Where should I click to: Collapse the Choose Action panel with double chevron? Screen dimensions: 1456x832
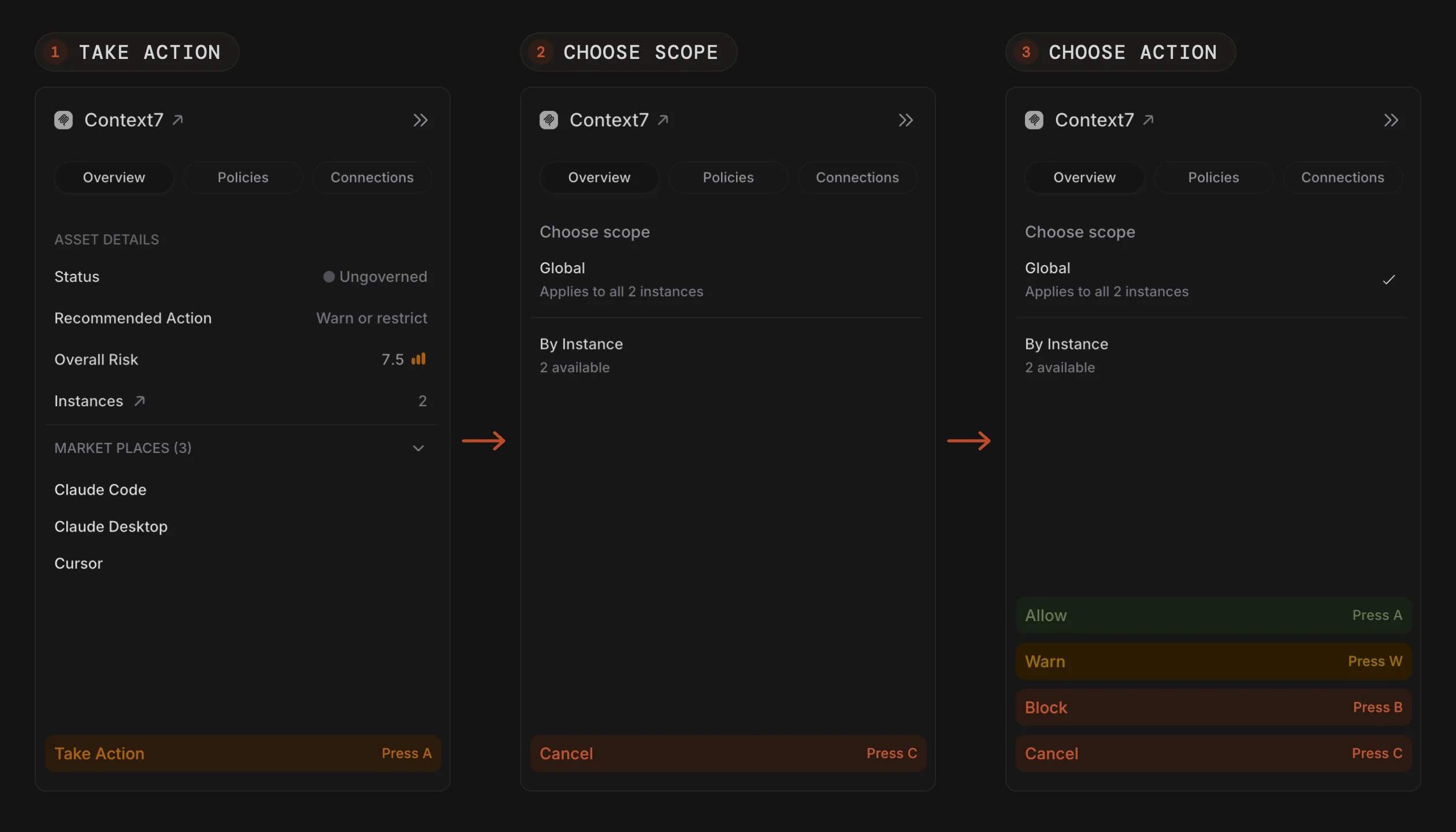coord(1391,120)
